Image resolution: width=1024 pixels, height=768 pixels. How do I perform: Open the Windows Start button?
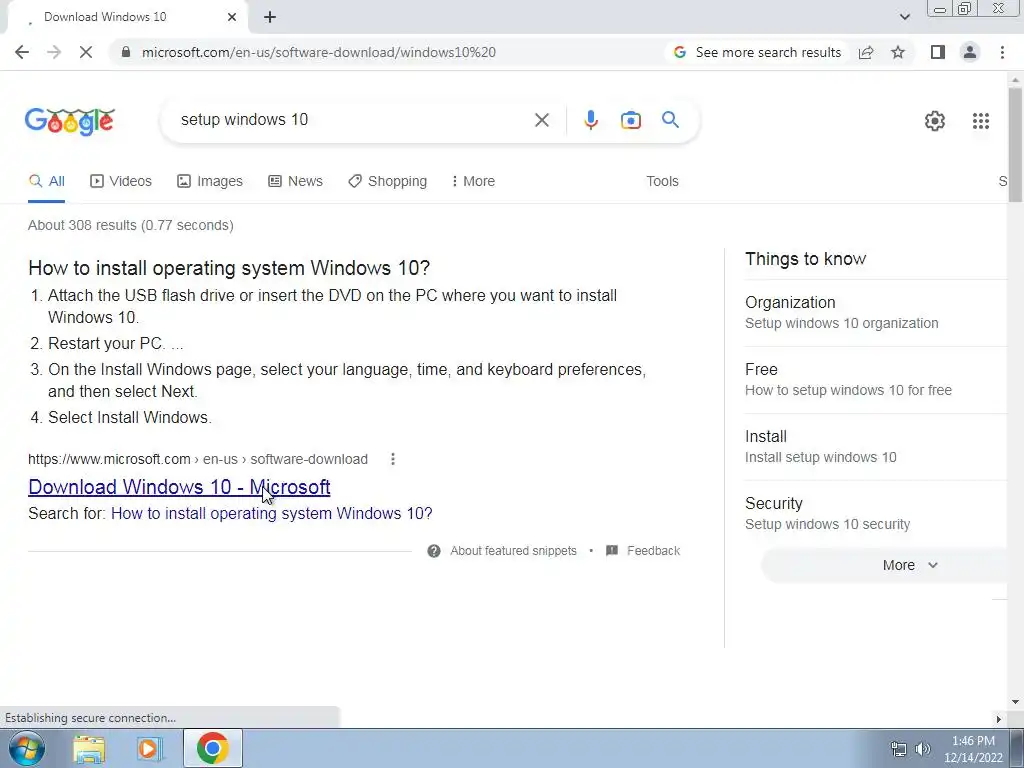point(26,748)
